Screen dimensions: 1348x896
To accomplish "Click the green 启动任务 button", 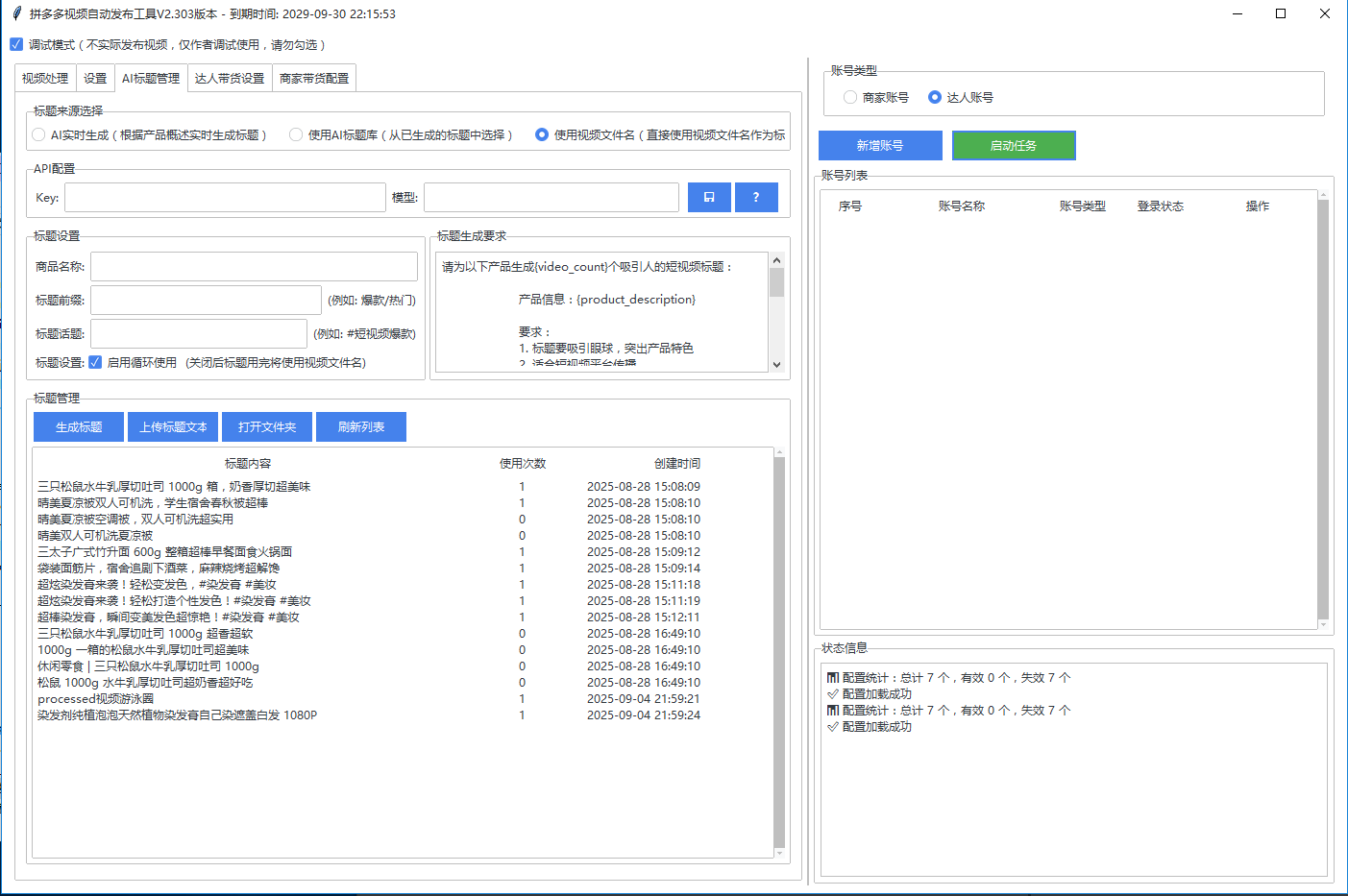I will point(1014,145).
